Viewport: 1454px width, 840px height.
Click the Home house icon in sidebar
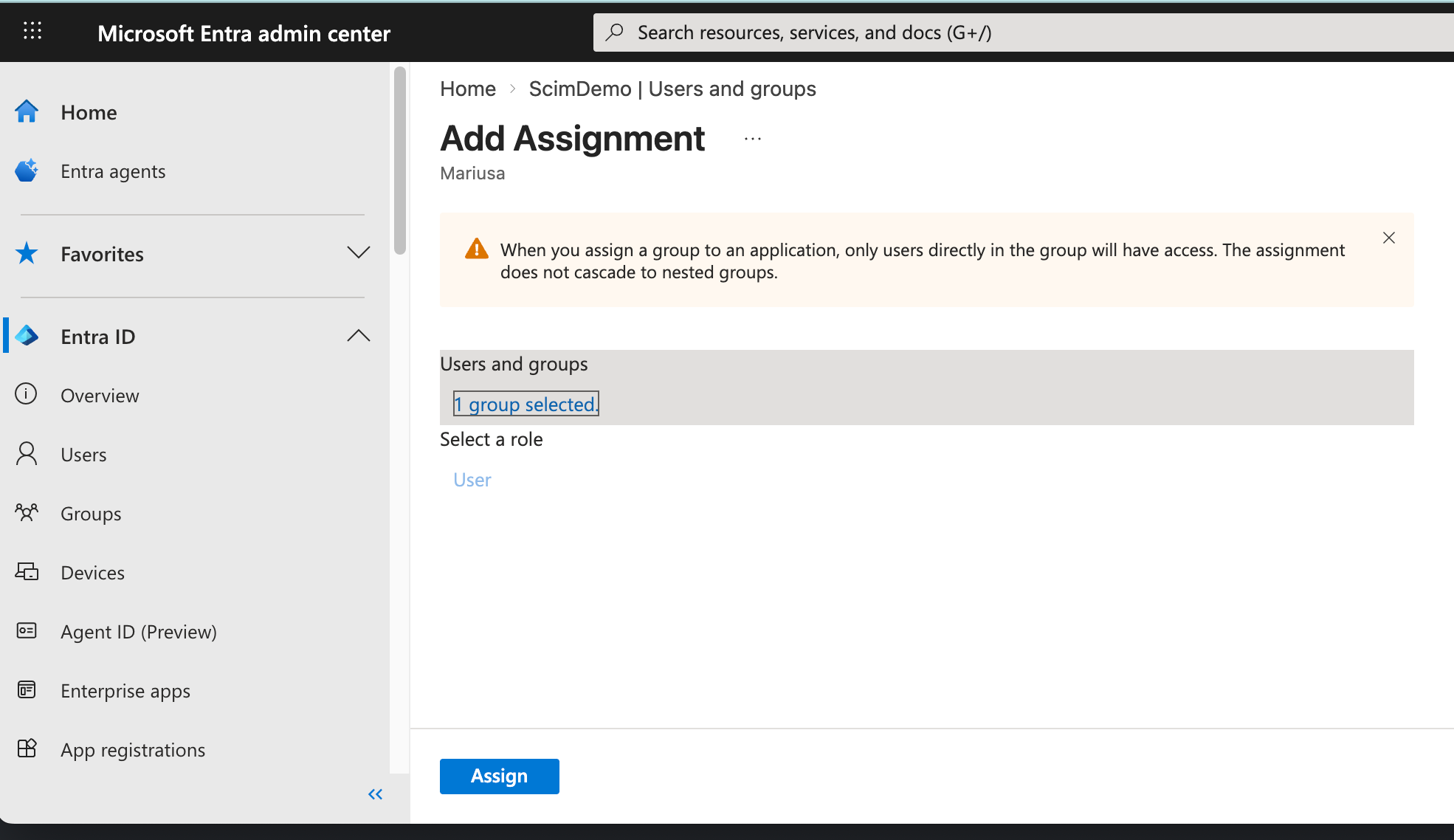(27, 111)
